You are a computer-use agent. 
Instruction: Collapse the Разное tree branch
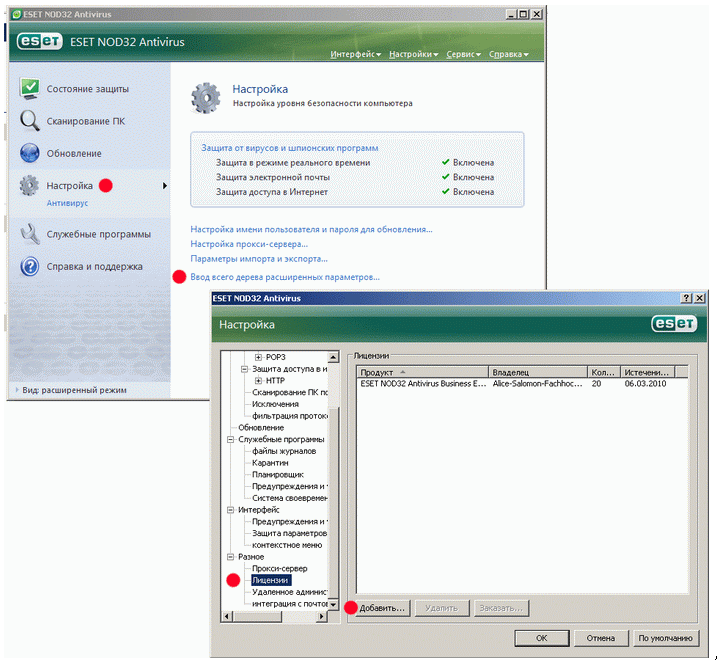pos(231,557)
